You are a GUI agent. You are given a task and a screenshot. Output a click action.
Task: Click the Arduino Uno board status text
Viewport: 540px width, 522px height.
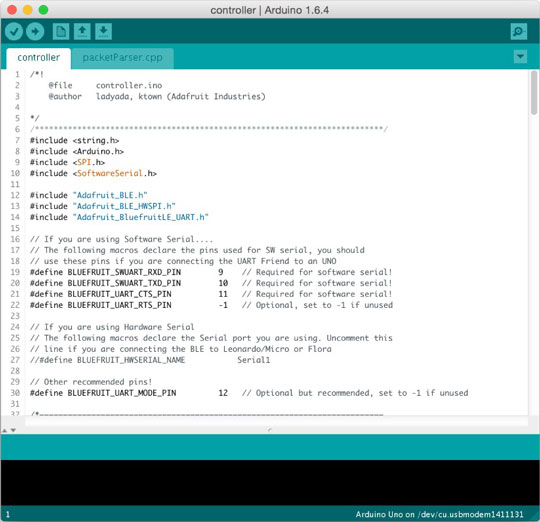(x=439, y=514)
